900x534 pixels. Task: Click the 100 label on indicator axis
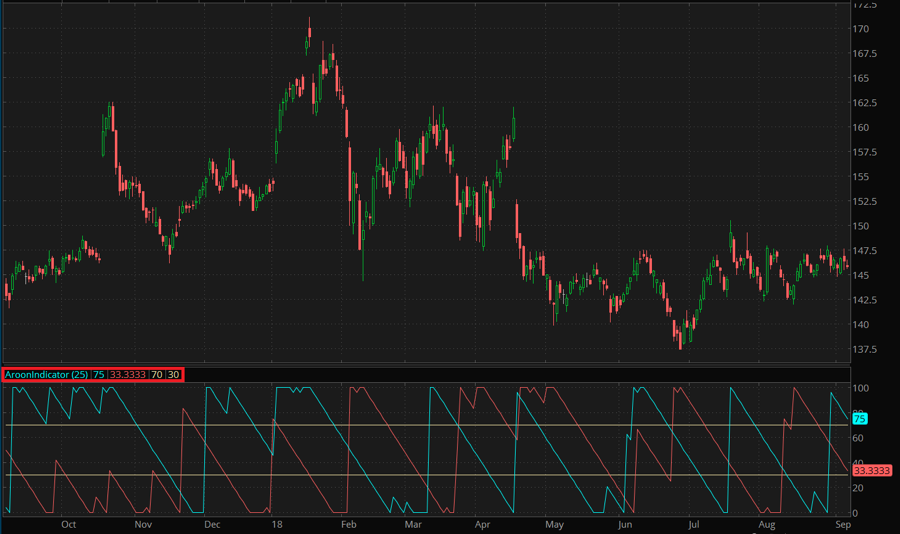click(861, 387)
